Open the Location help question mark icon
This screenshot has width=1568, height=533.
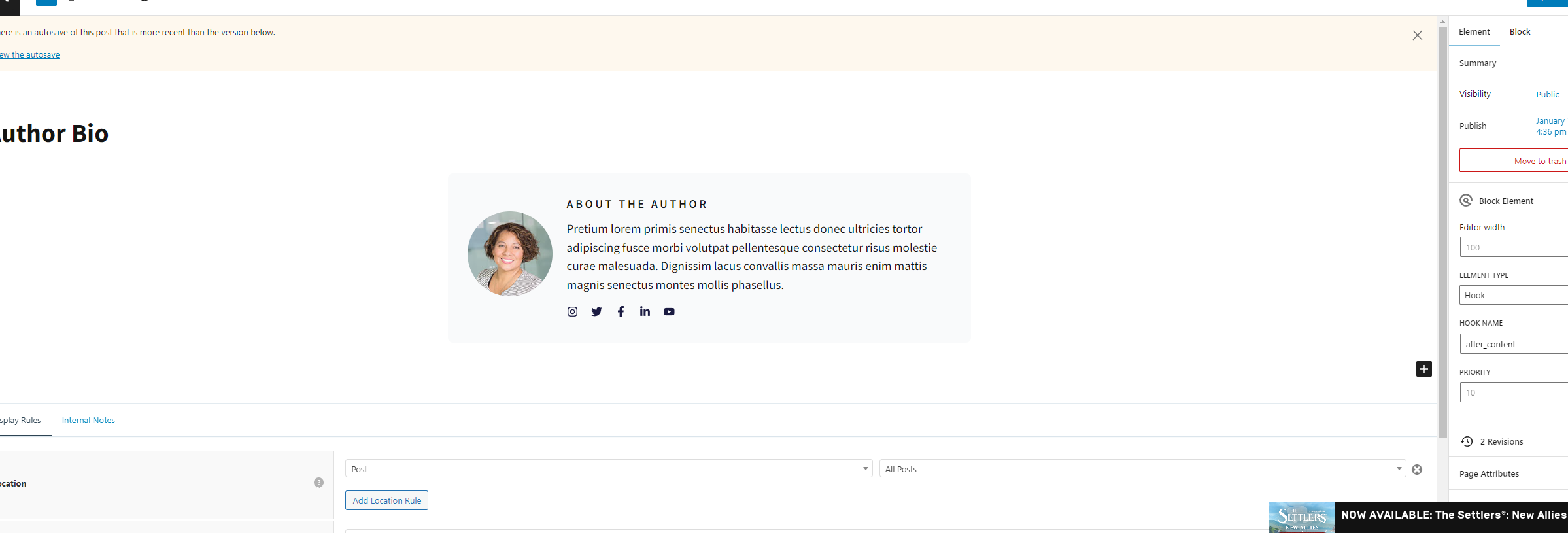pos(318,483)
